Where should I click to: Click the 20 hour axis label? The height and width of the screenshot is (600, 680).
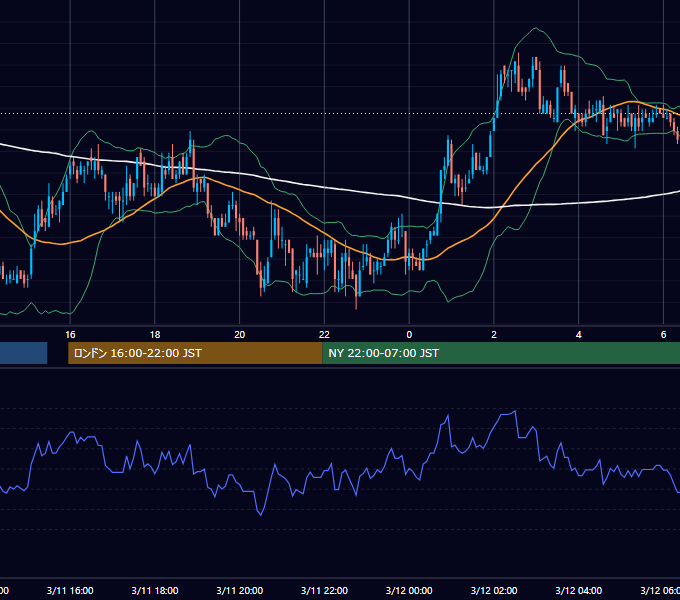tap(239, 335)
